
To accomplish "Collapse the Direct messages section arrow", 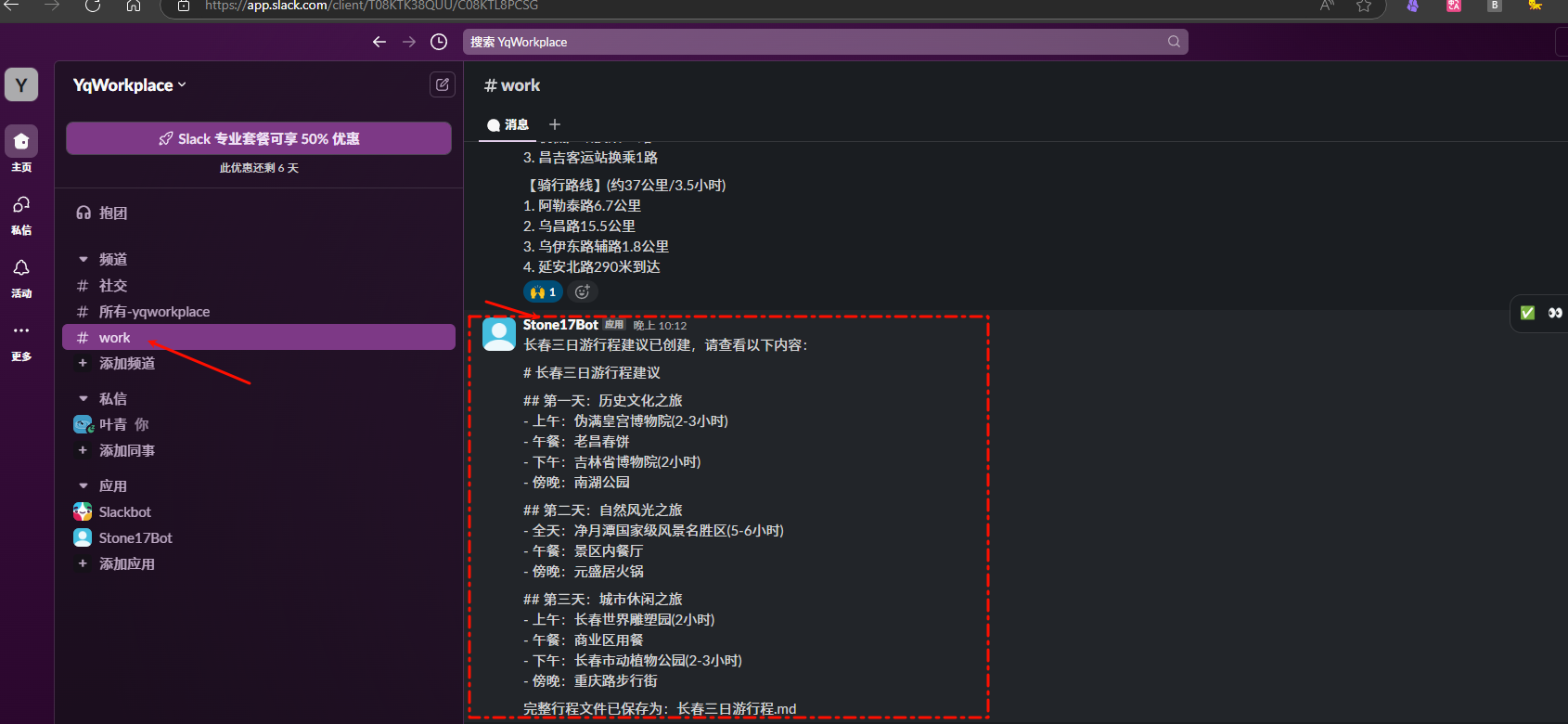I will 84,398.
